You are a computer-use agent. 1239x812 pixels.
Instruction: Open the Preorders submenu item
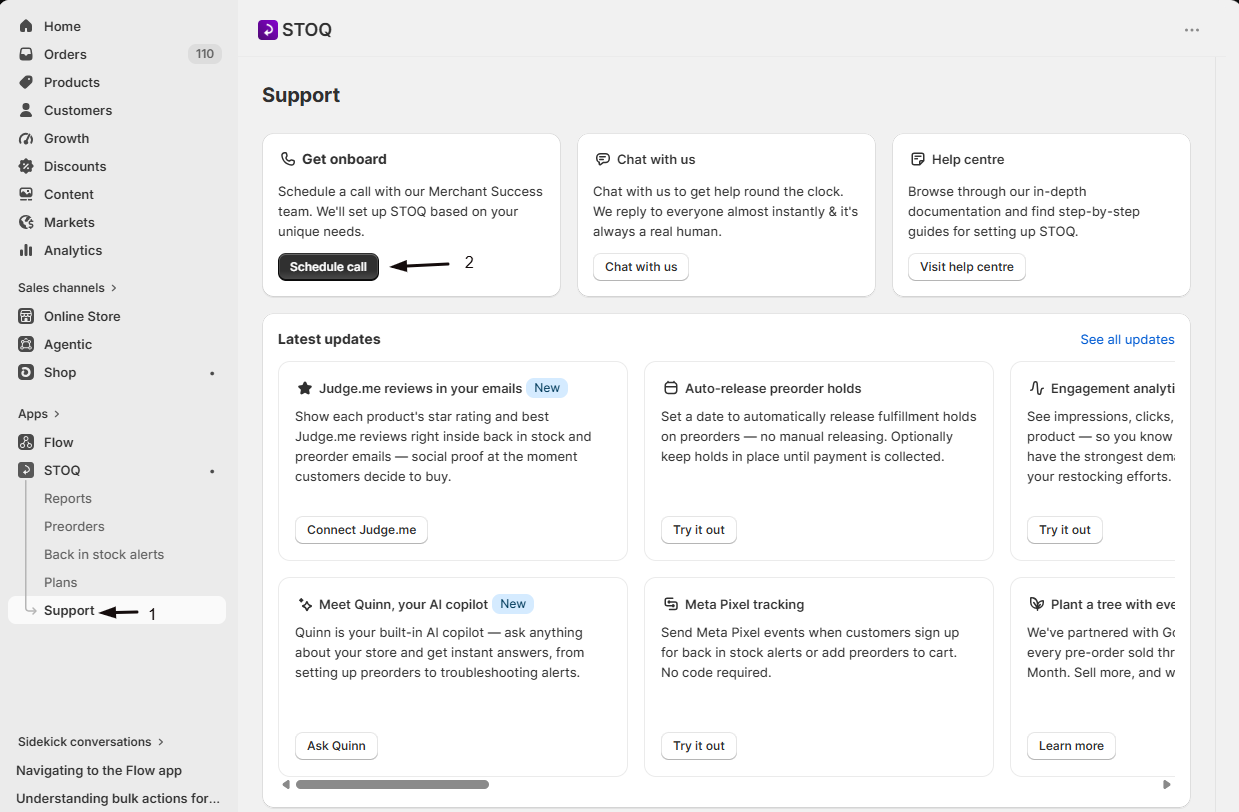(74, 526)
